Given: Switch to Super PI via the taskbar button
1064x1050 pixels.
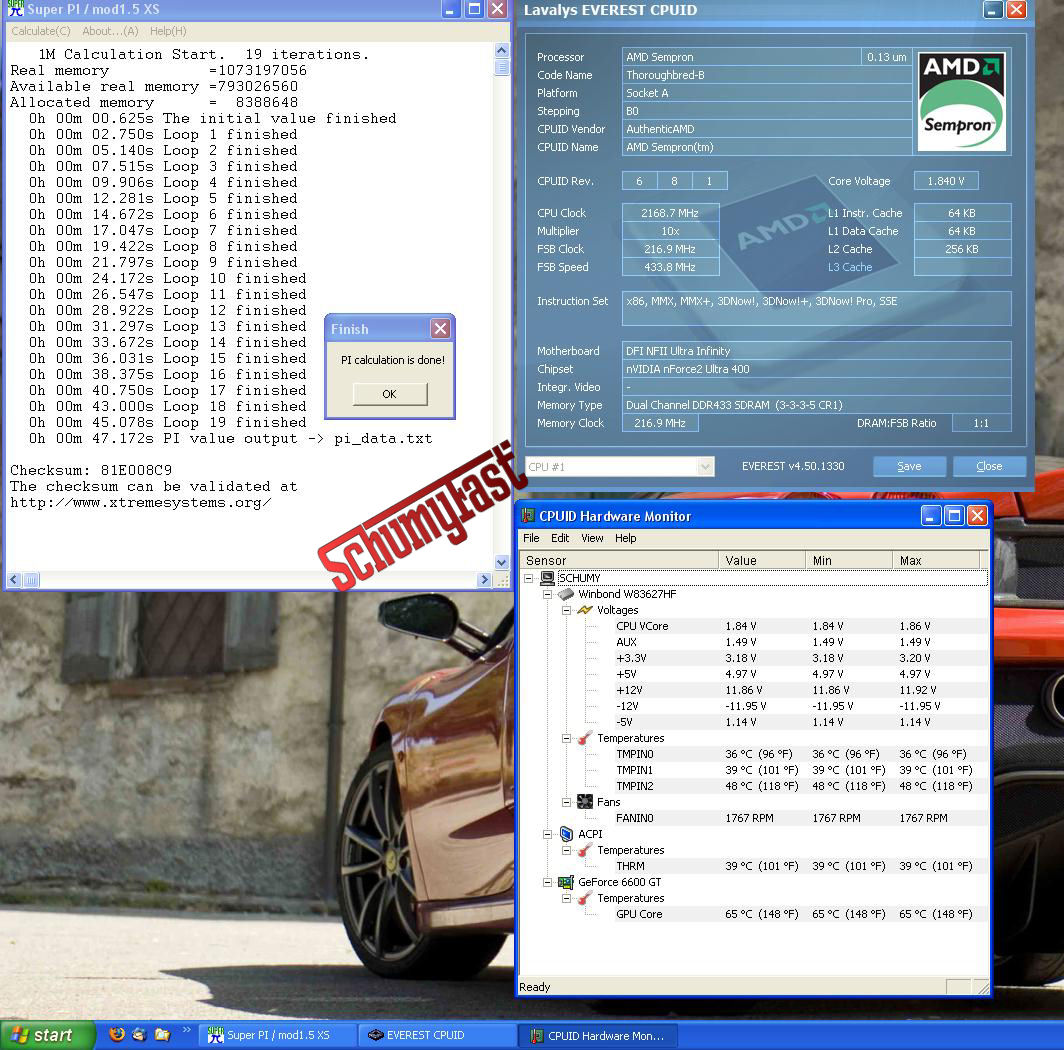Looking at the screenshot, I should pos(279,1035).
